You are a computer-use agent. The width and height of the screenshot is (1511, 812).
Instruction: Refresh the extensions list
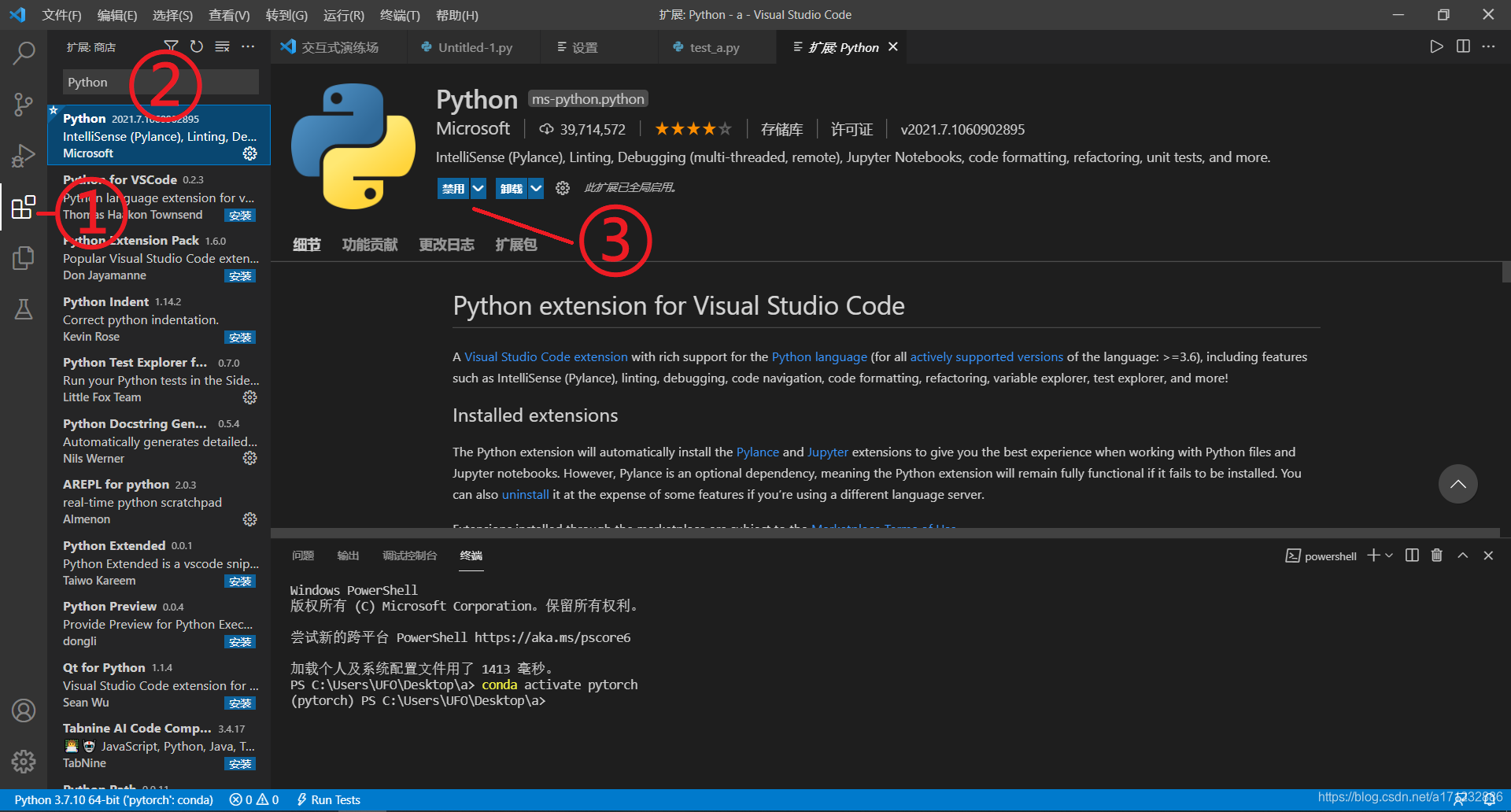[197, 46]
